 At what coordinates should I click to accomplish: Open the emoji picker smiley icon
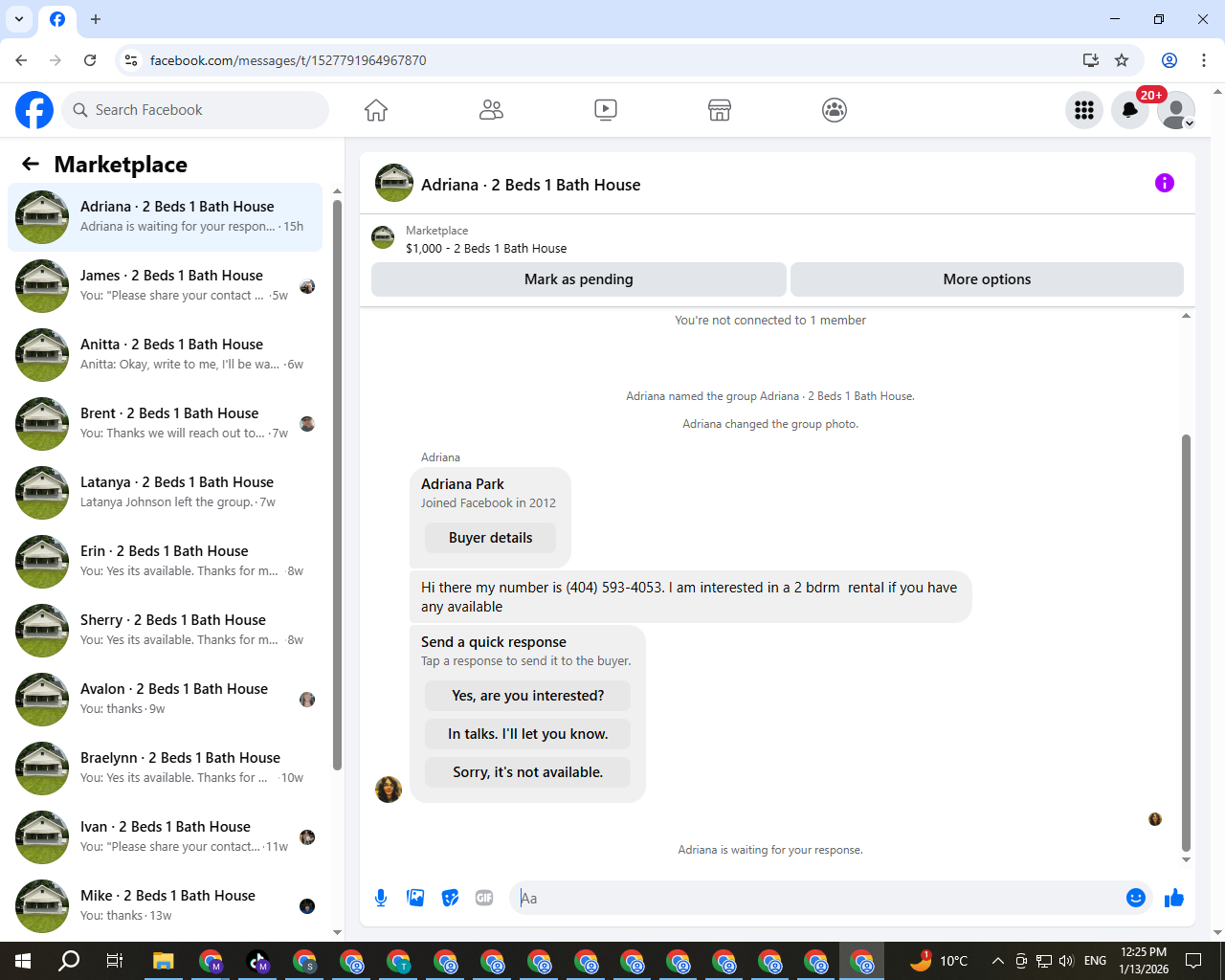[x=1136, y=898]
